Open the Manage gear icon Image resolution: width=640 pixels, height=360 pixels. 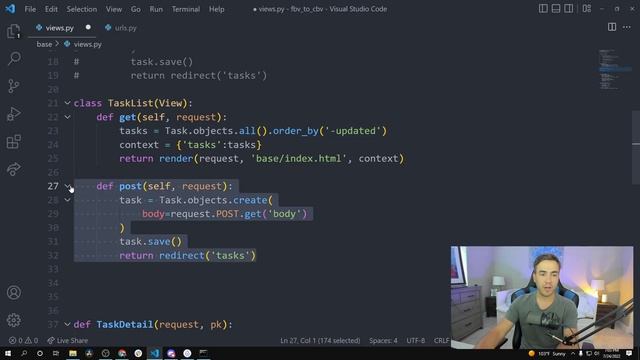pyautogui.click(x=13, y=320)
